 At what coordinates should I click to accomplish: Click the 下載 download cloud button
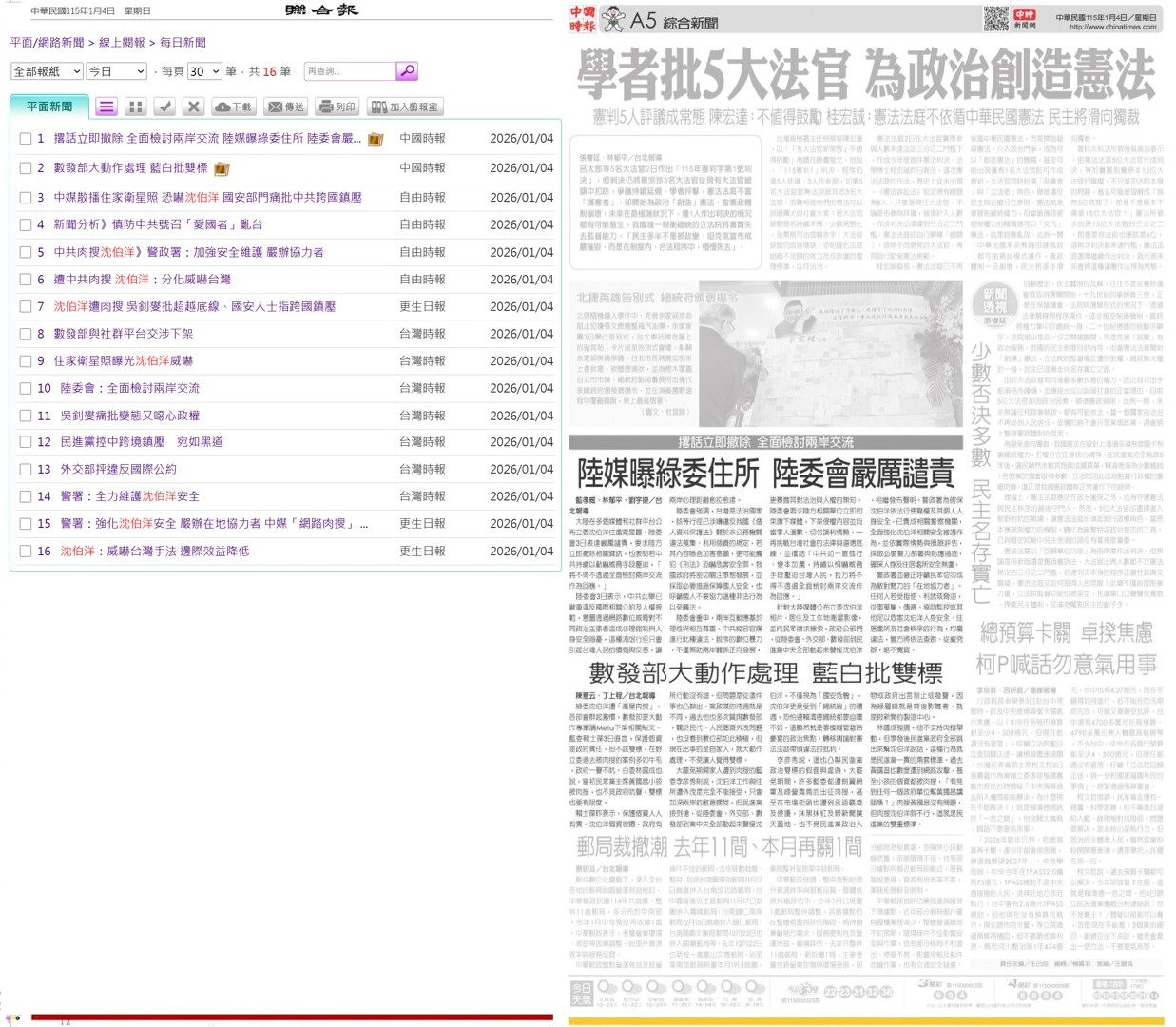(x=233, y=107)
